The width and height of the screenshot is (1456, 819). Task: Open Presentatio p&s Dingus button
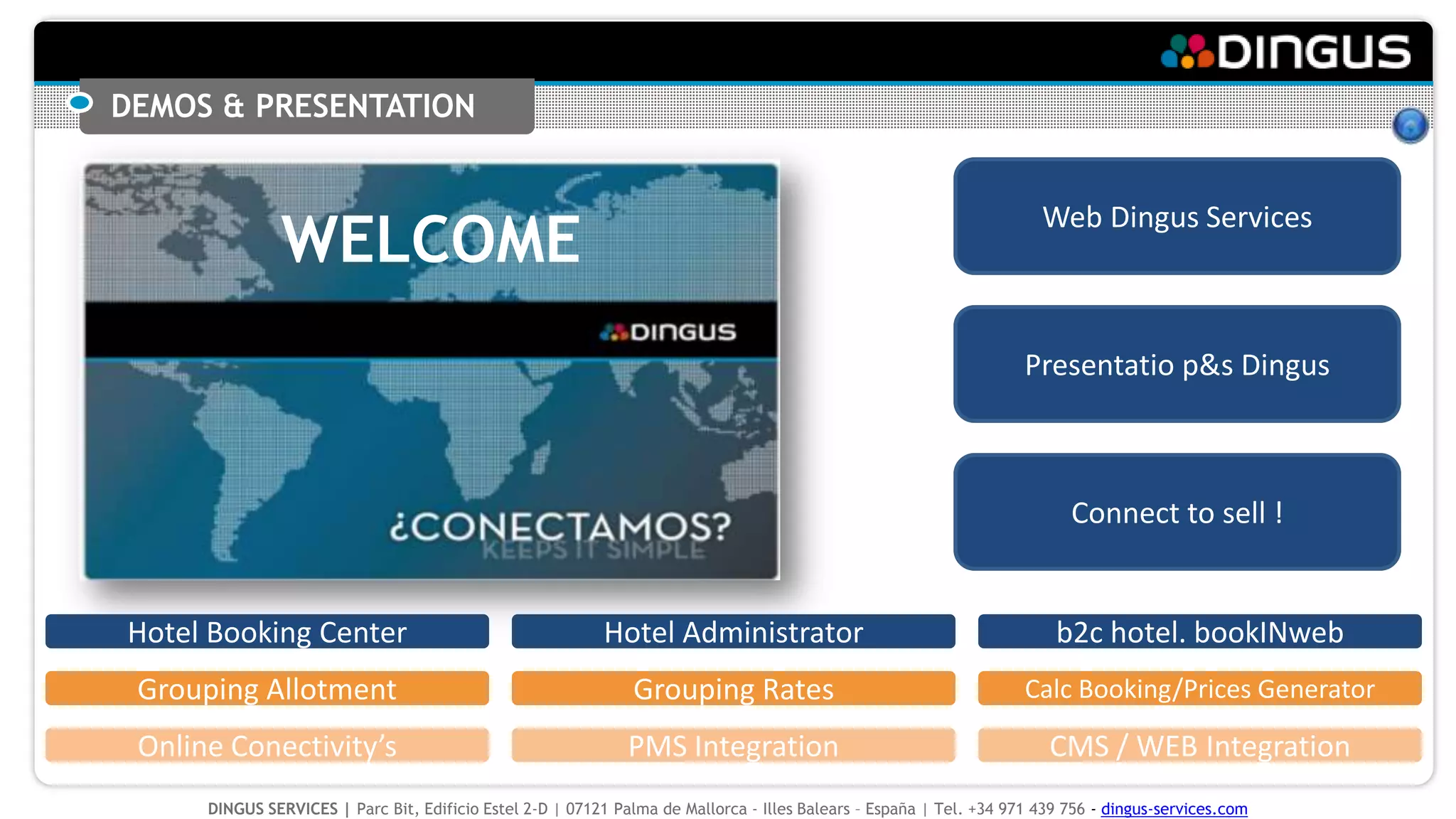(x=1177, y=365)
